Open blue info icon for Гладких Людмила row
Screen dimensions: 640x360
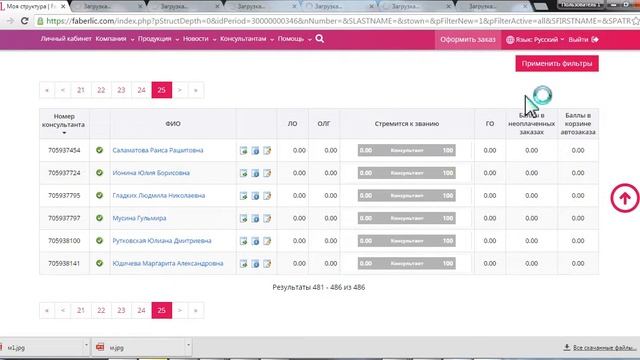click(x=256, y=196)
